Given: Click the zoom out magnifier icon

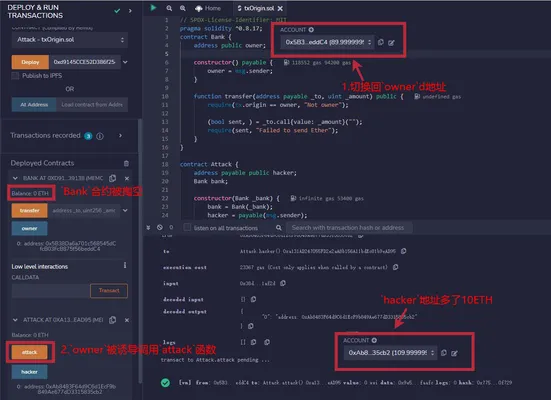Looking at the screenshot, I should click(169, 8).
